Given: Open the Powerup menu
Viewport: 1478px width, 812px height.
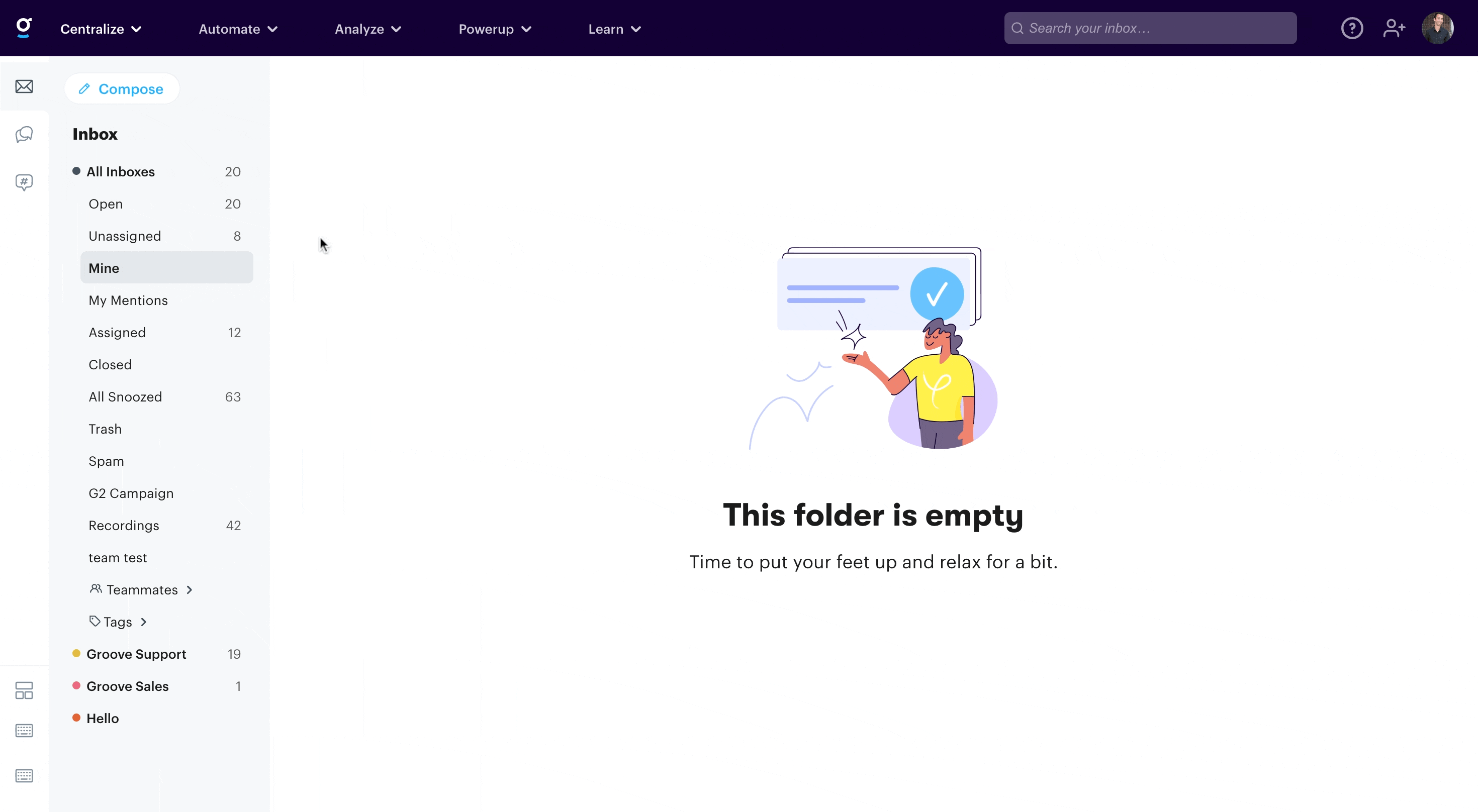Looking at the screenshot, I should click(x=495, y=29).
